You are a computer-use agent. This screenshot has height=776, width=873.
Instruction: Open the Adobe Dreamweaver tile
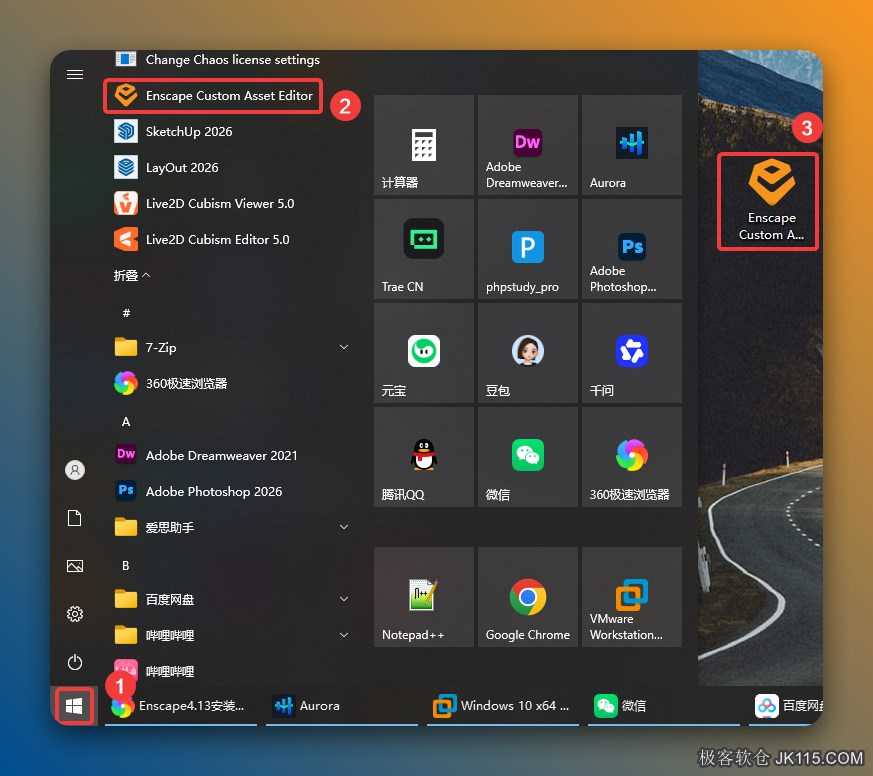(x=527, y=145)
